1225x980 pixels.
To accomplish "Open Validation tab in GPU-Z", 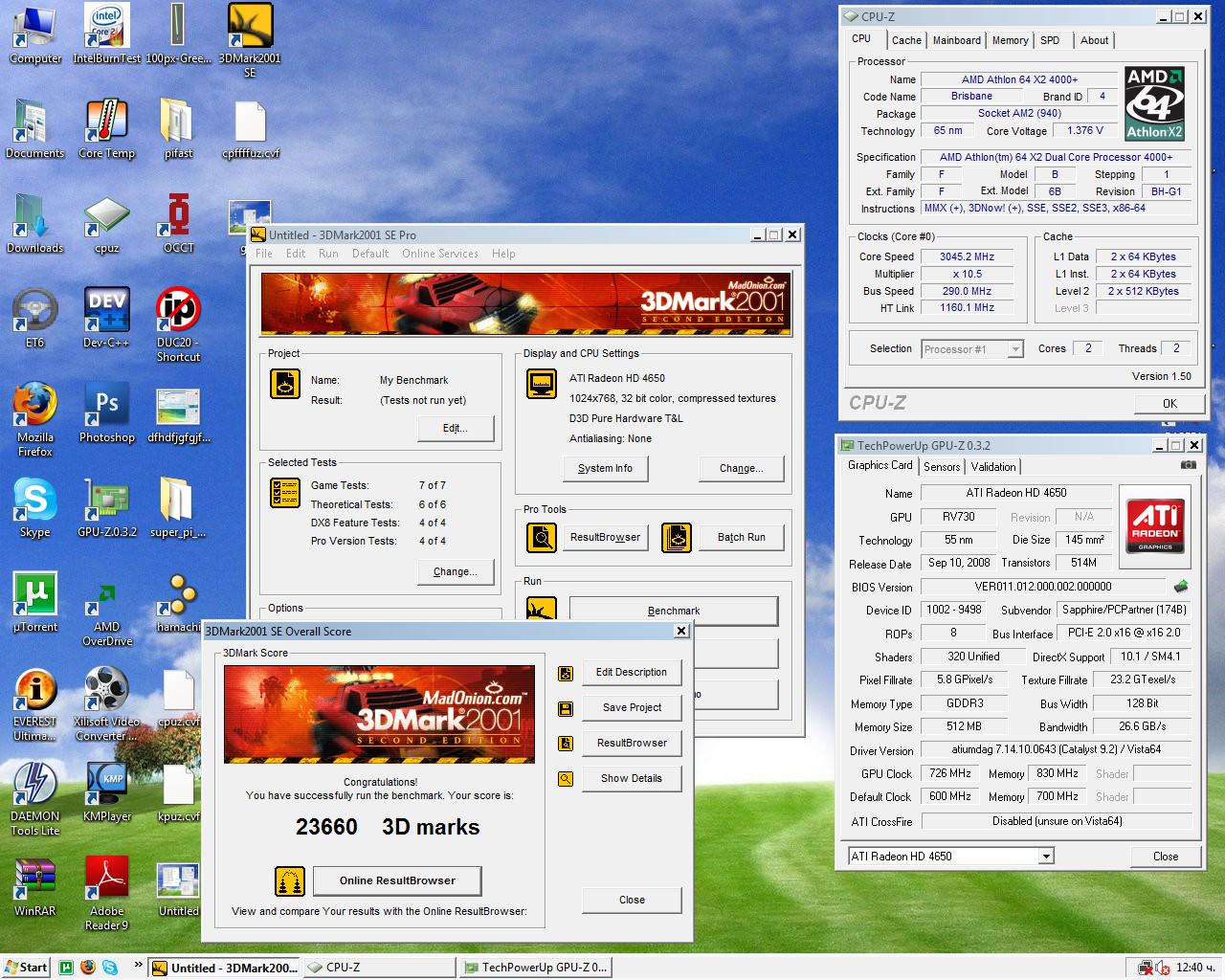I will [993, 467].
